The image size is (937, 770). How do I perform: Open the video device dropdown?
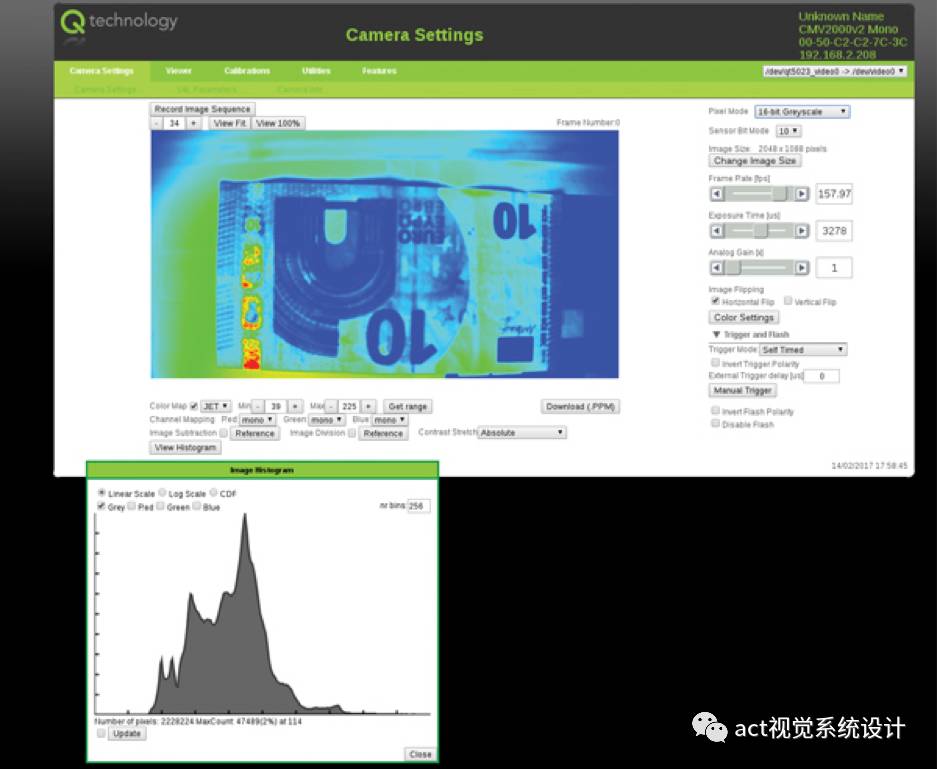834,71
